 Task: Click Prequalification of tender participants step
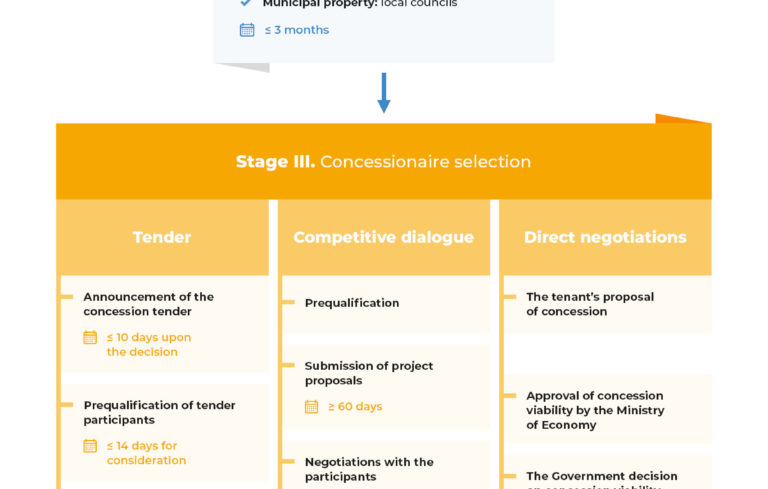[x=159, y=412]
